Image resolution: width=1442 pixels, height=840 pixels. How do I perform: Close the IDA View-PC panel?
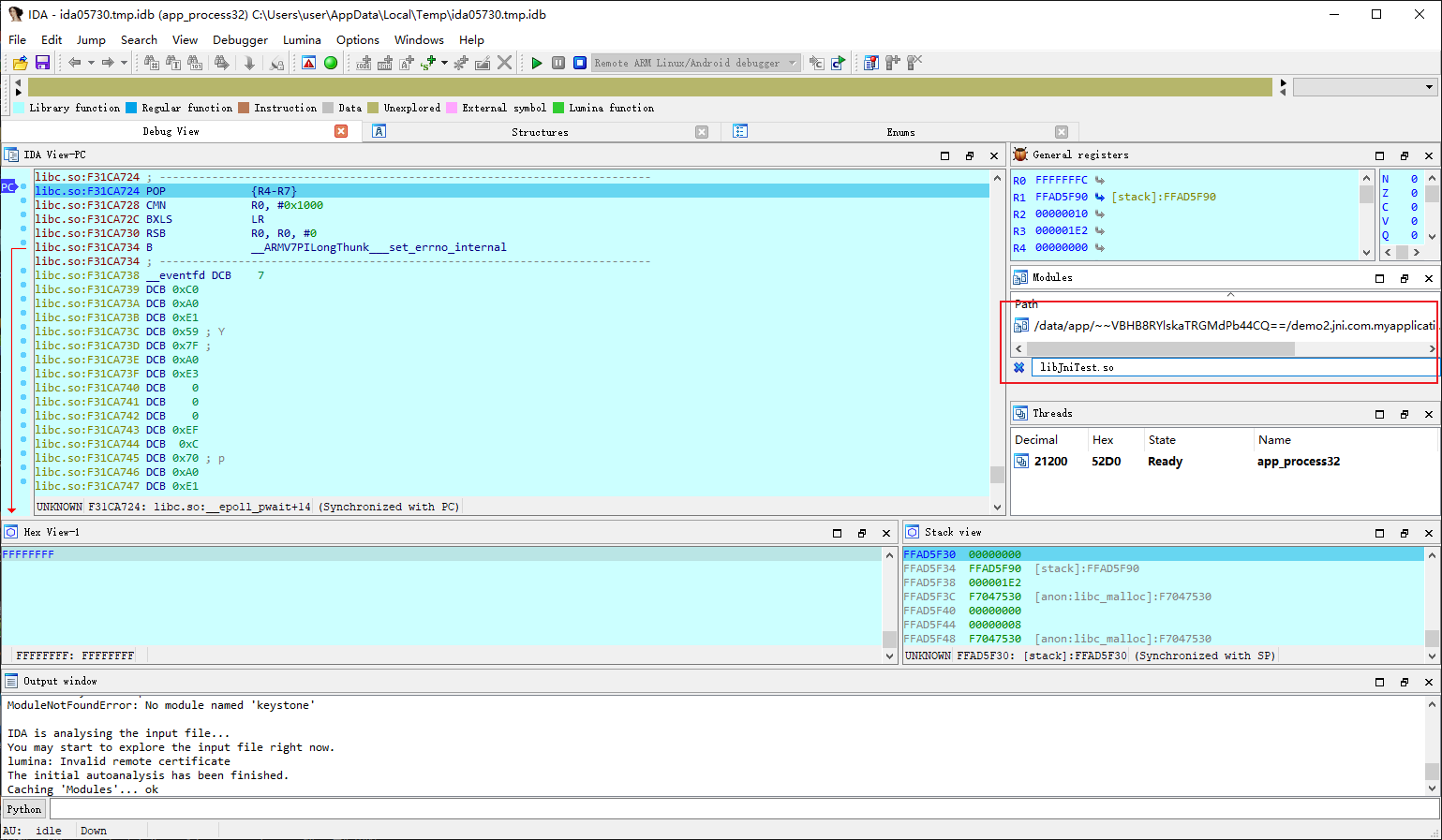coord(994,155)
